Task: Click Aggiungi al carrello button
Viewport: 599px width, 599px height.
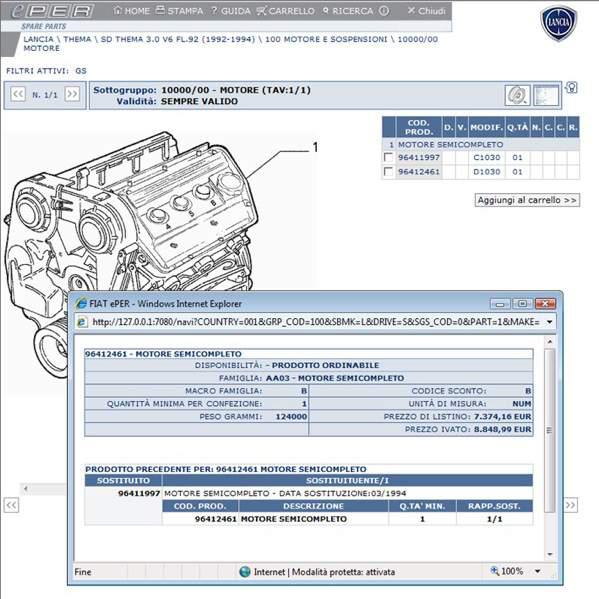Action: click(527, 200)
